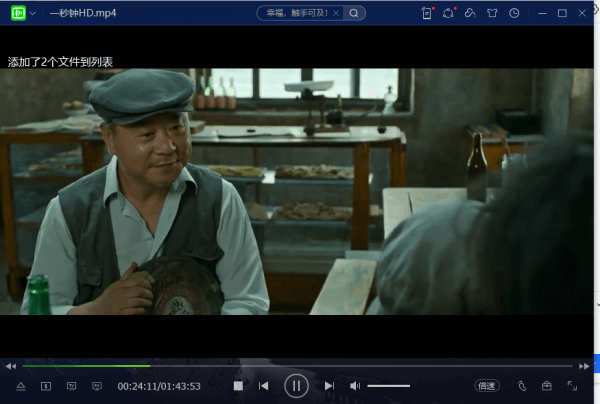Open playback history clock icon
Screen dimensions: 600x404
point(514,13)
